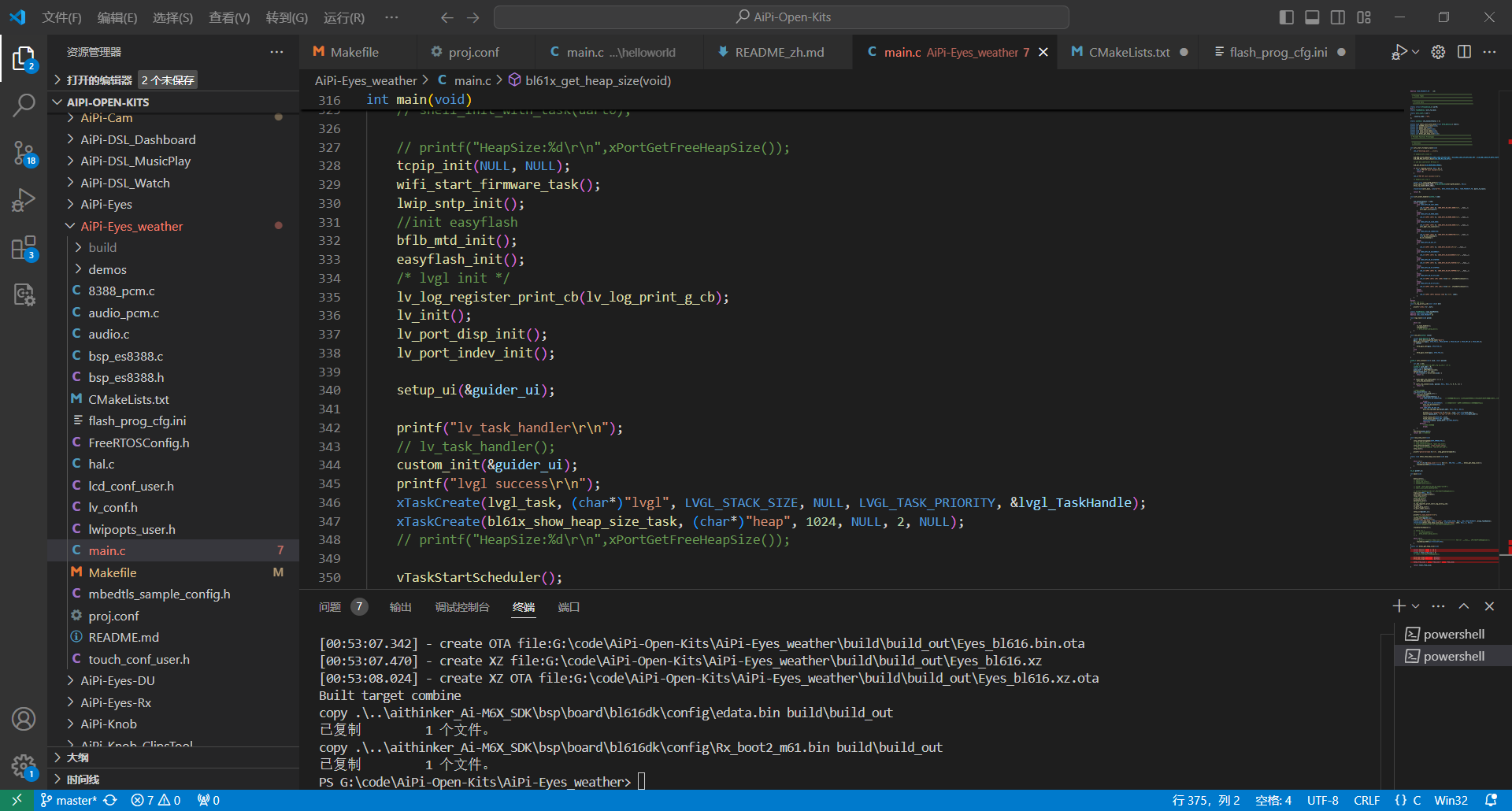Open the Search view in activity bar
Image resolution: width=1512 pixels, height=811 pixels.
[24, 106]
